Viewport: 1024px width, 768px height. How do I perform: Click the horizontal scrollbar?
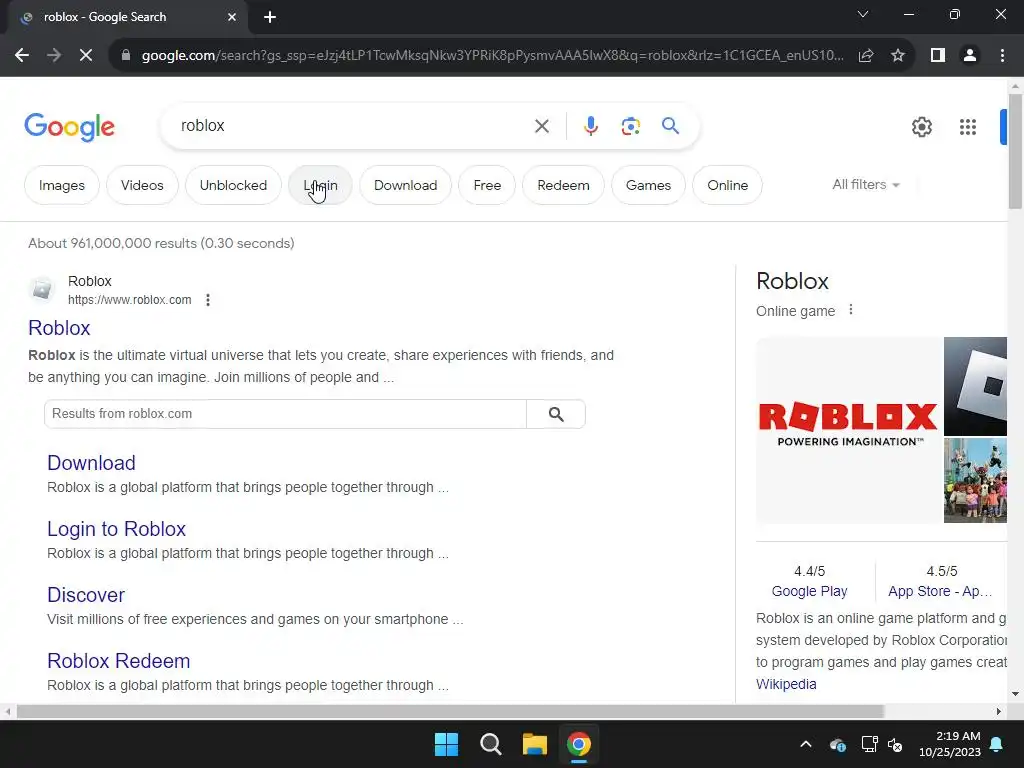[x=450, y=711]
